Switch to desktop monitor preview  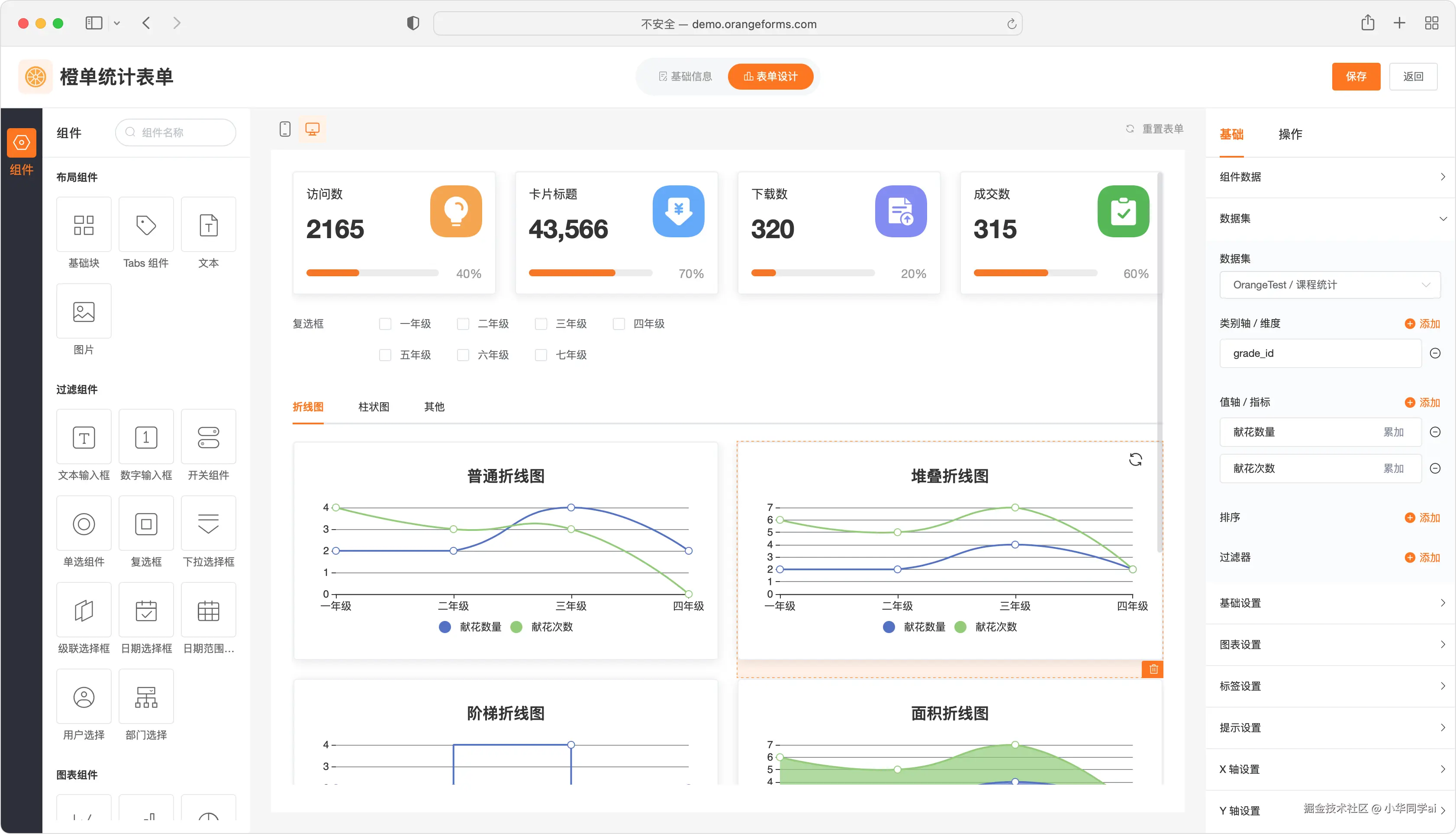point(312,129)
